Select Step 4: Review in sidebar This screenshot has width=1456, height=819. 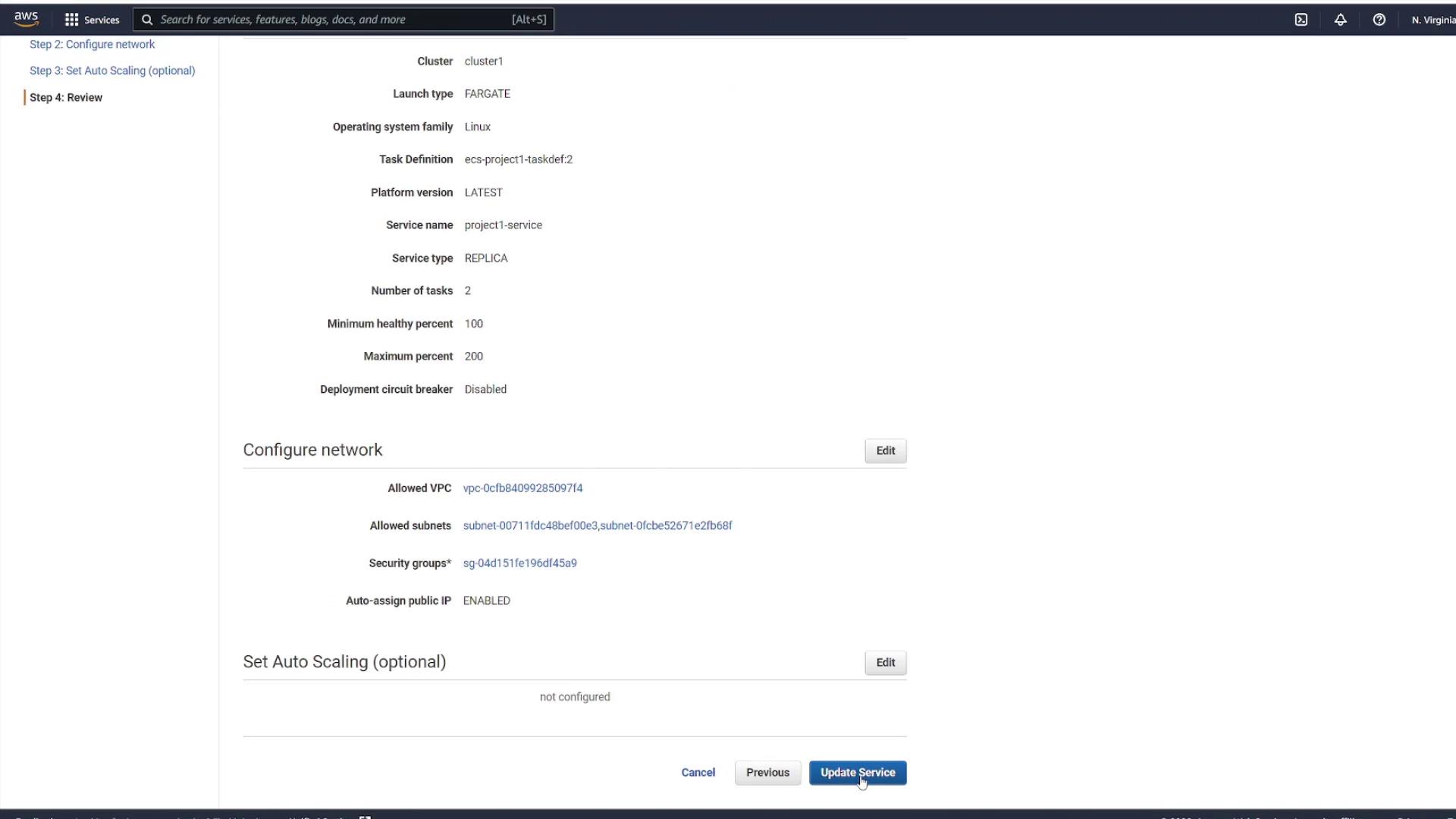(x=66, y=97)
